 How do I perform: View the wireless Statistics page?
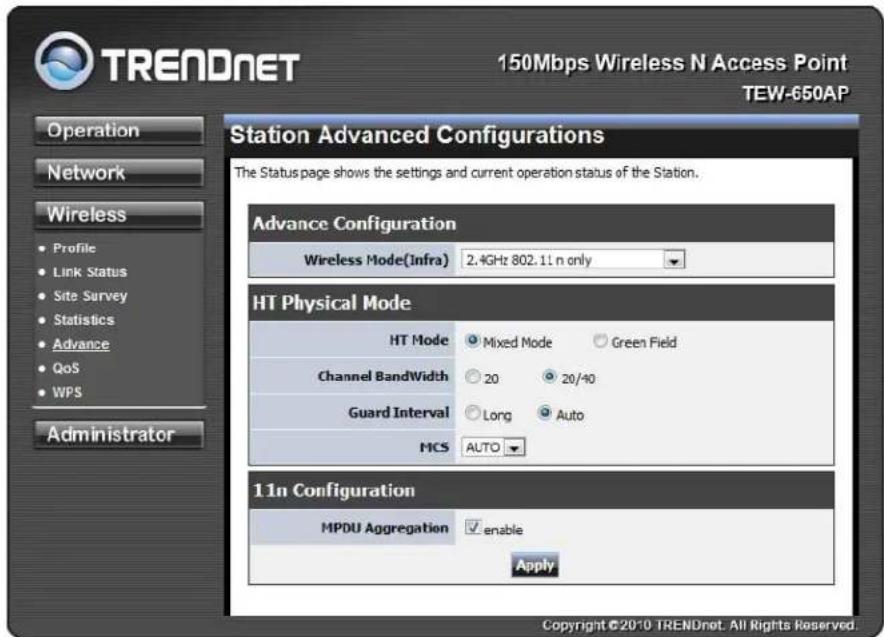[83, 320]
